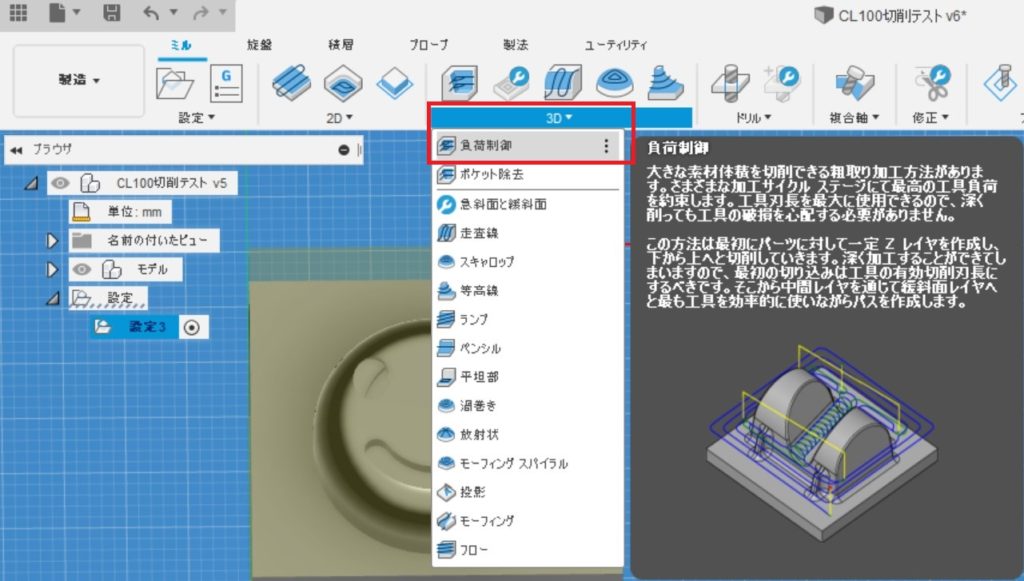Image resolution: width=1024 pixels, height=581 pixels.
Task: Choose ランプ from the 3D menu
Action: (x=528, y=320)
